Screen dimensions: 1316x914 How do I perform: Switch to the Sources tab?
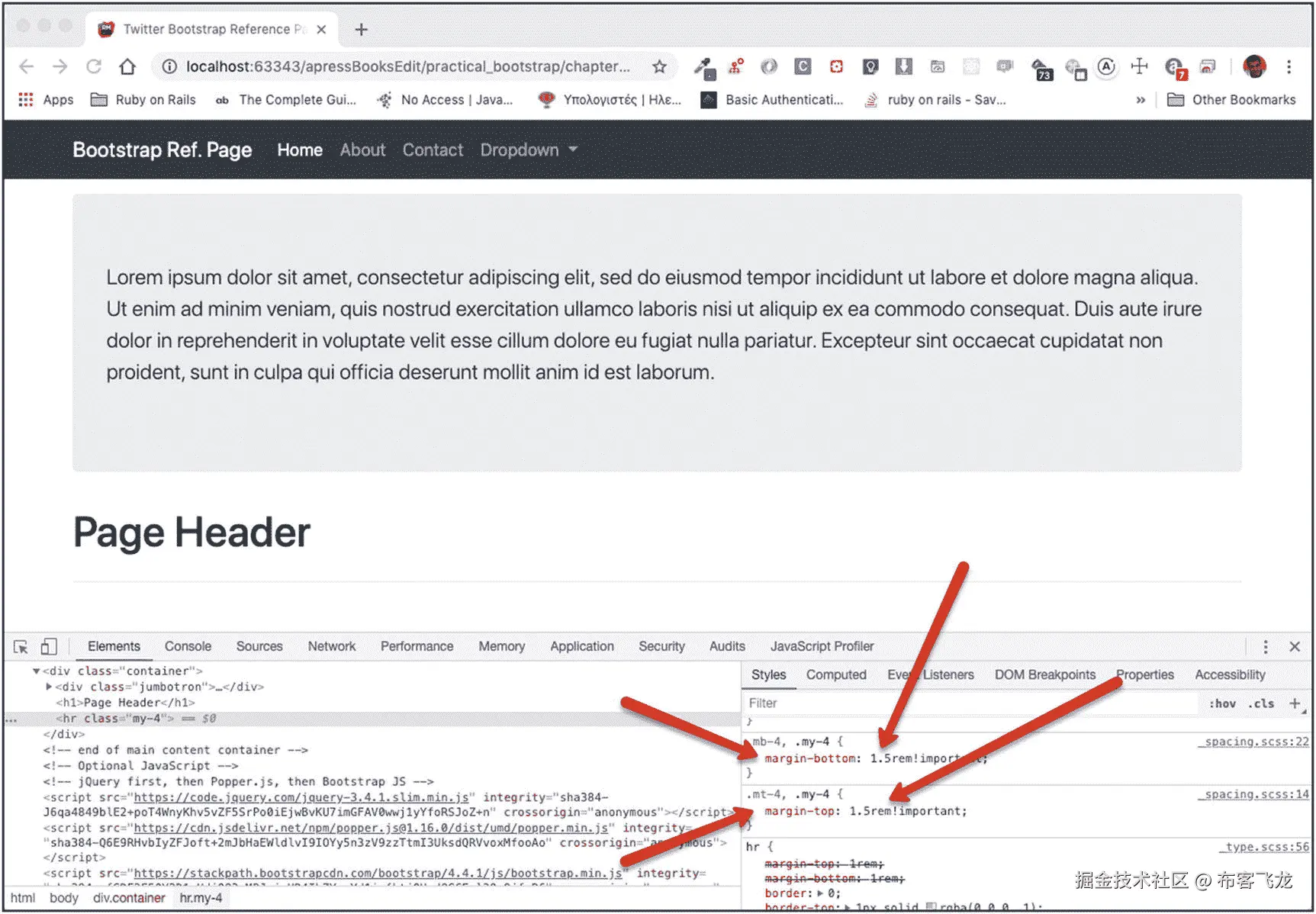pyautogui.click(x=259, y=646)
